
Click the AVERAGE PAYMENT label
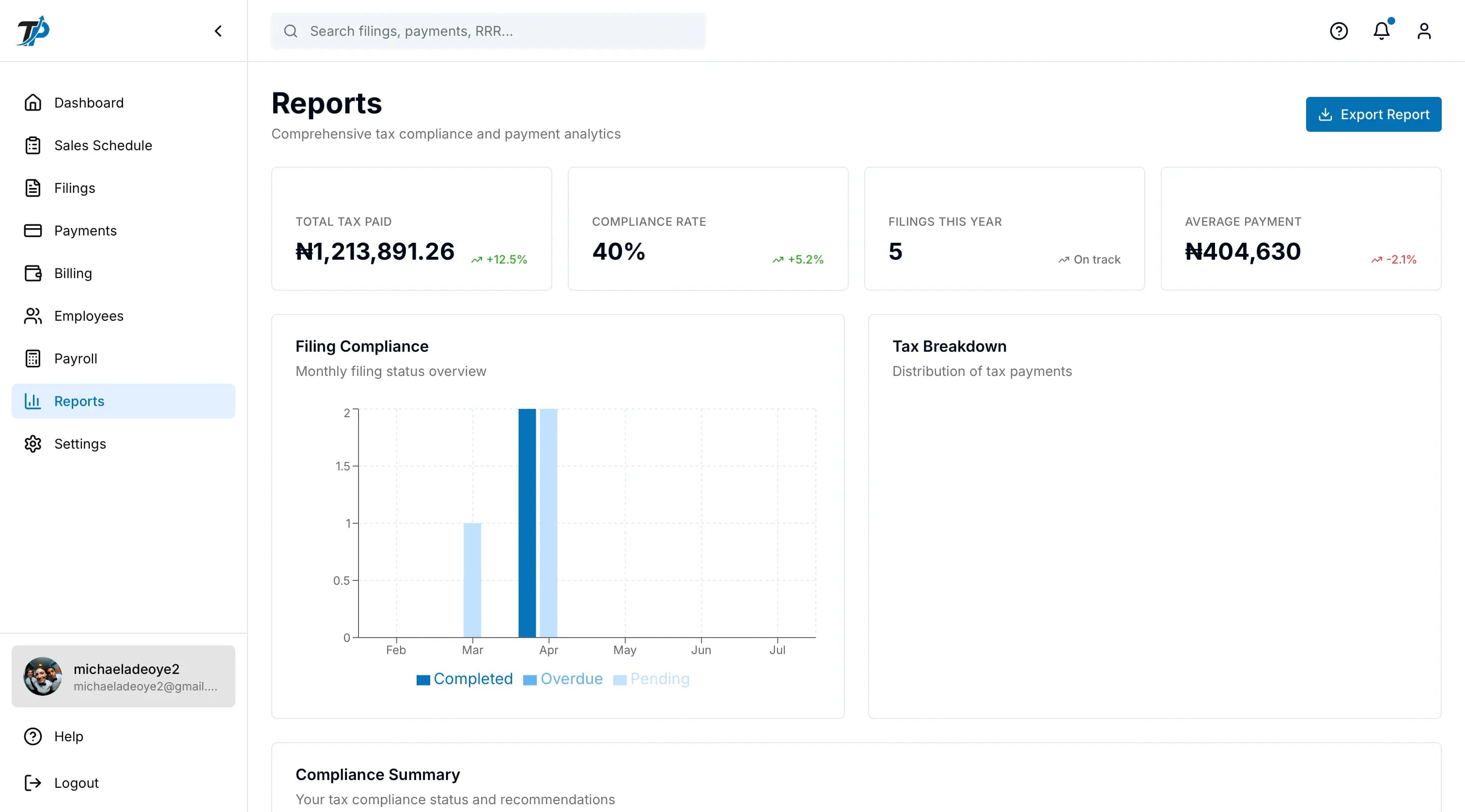(1243, 222)
